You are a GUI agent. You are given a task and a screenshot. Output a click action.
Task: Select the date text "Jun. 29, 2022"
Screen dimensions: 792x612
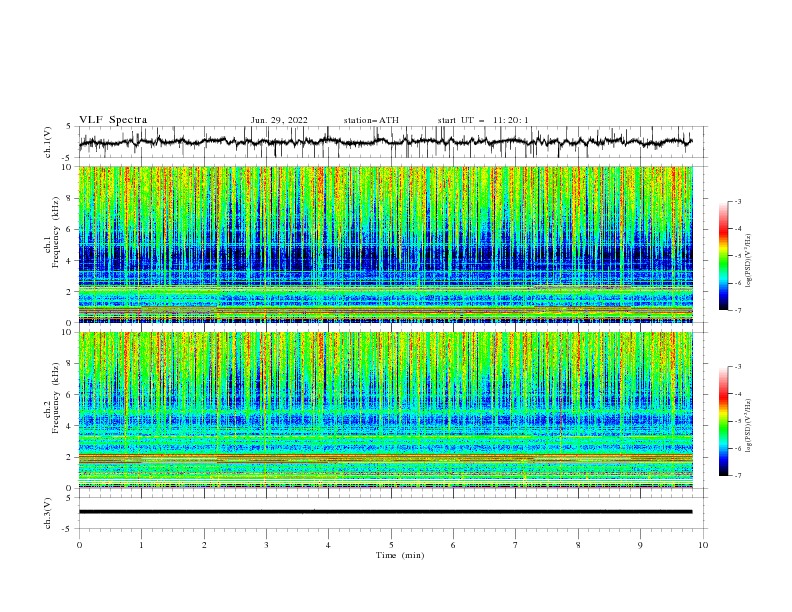[279, 120]
